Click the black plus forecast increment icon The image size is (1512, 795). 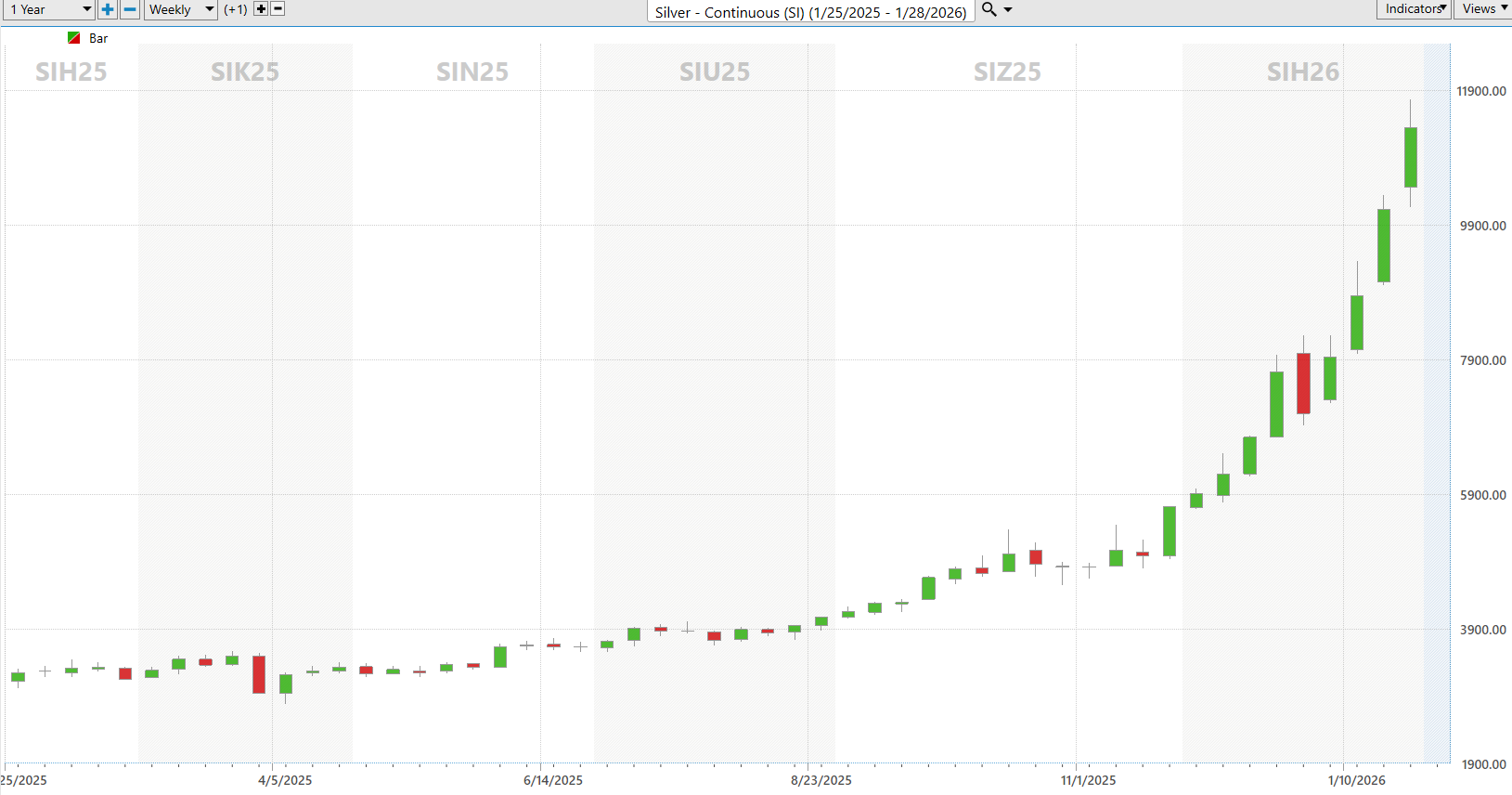click(261, 9)
